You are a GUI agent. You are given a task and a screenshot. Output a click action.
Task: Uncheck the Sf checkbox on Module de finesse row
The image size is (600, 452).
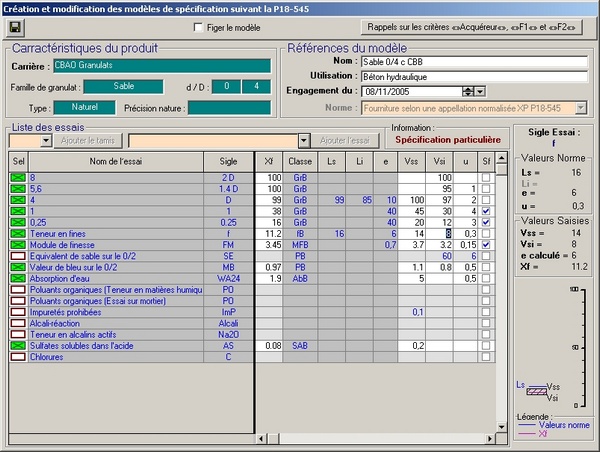(x=486, y=244)
